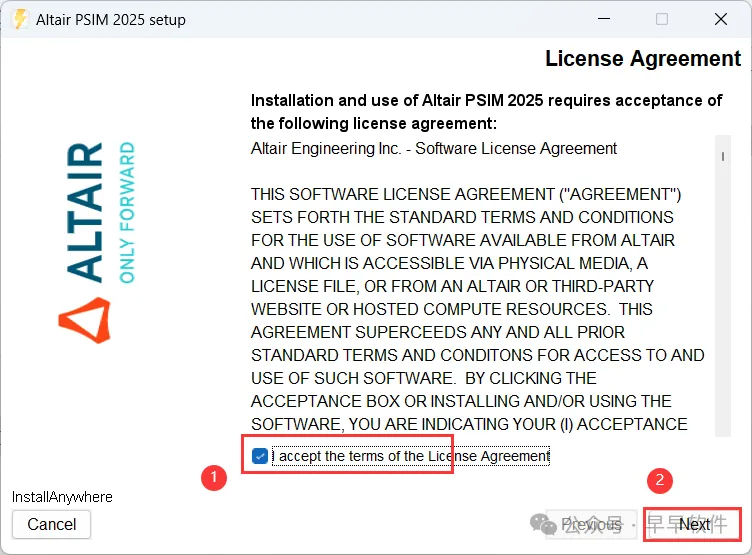Click the 'ALTAIR' vertical wordmark
Image resolution: width=752 pixels, height=555 pixels.
pyautogui.click(x=85, y=212)
